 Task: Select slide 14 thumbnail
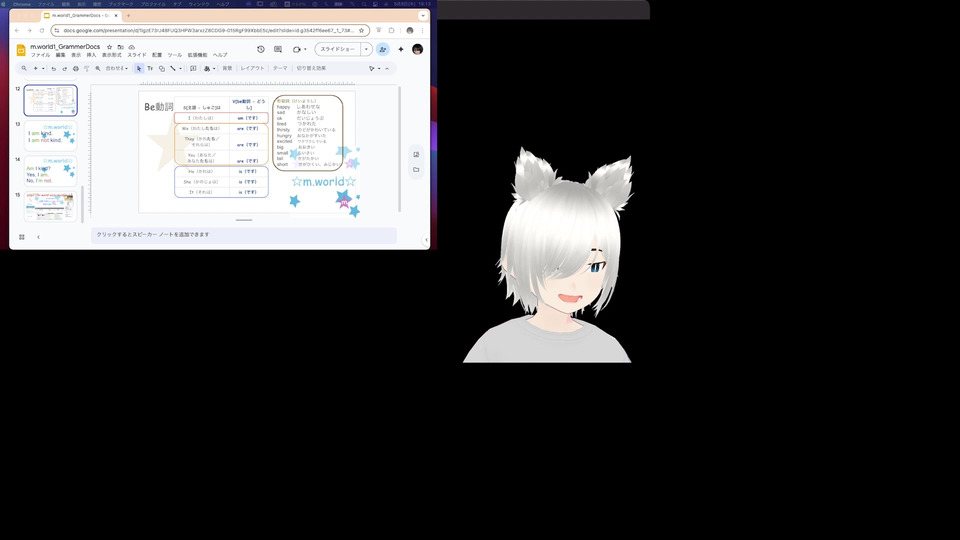pyautogui.click(x=51, y=171)
